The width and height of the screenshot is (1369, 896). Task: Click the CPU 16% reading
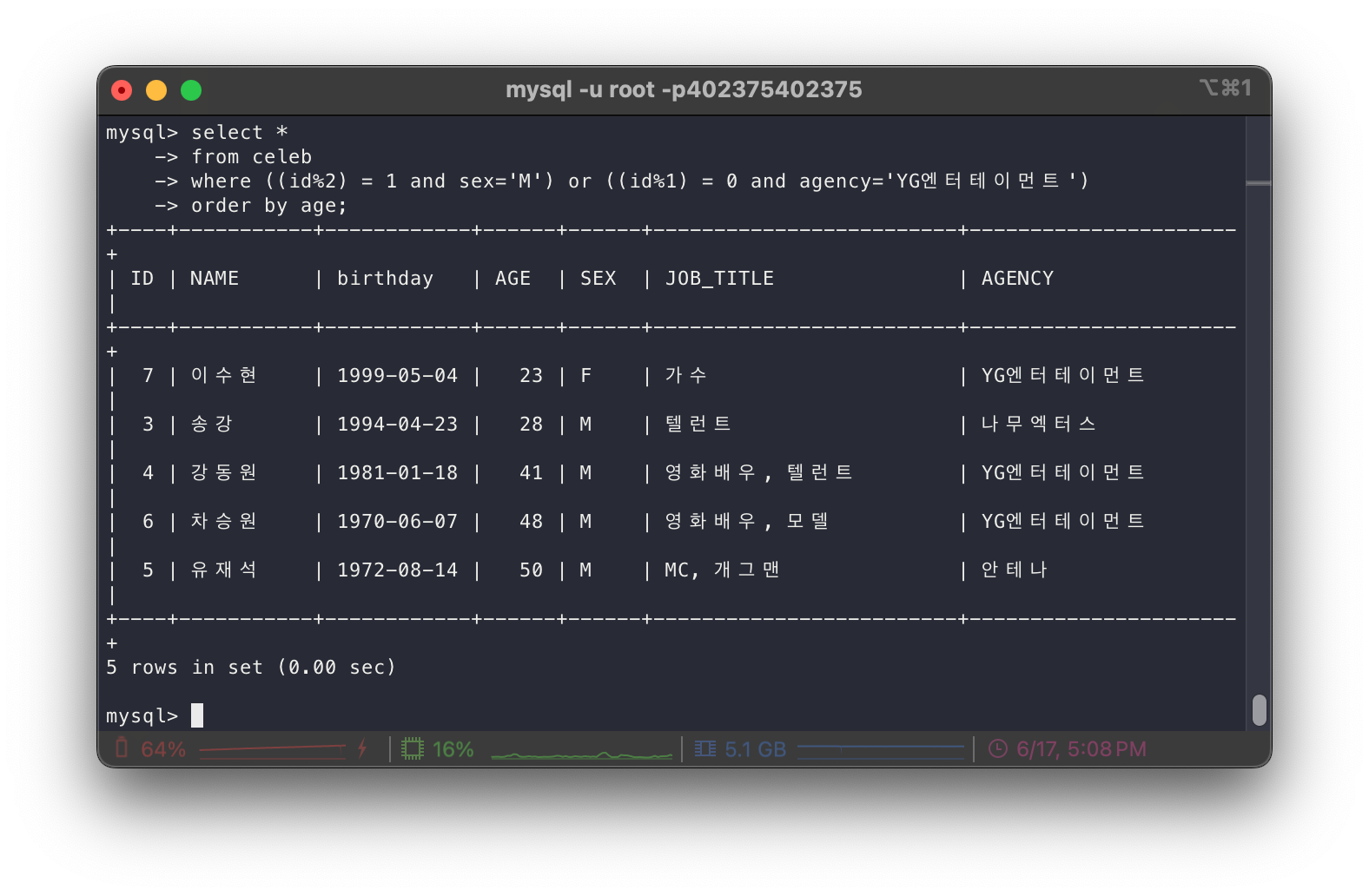point(453,749)
